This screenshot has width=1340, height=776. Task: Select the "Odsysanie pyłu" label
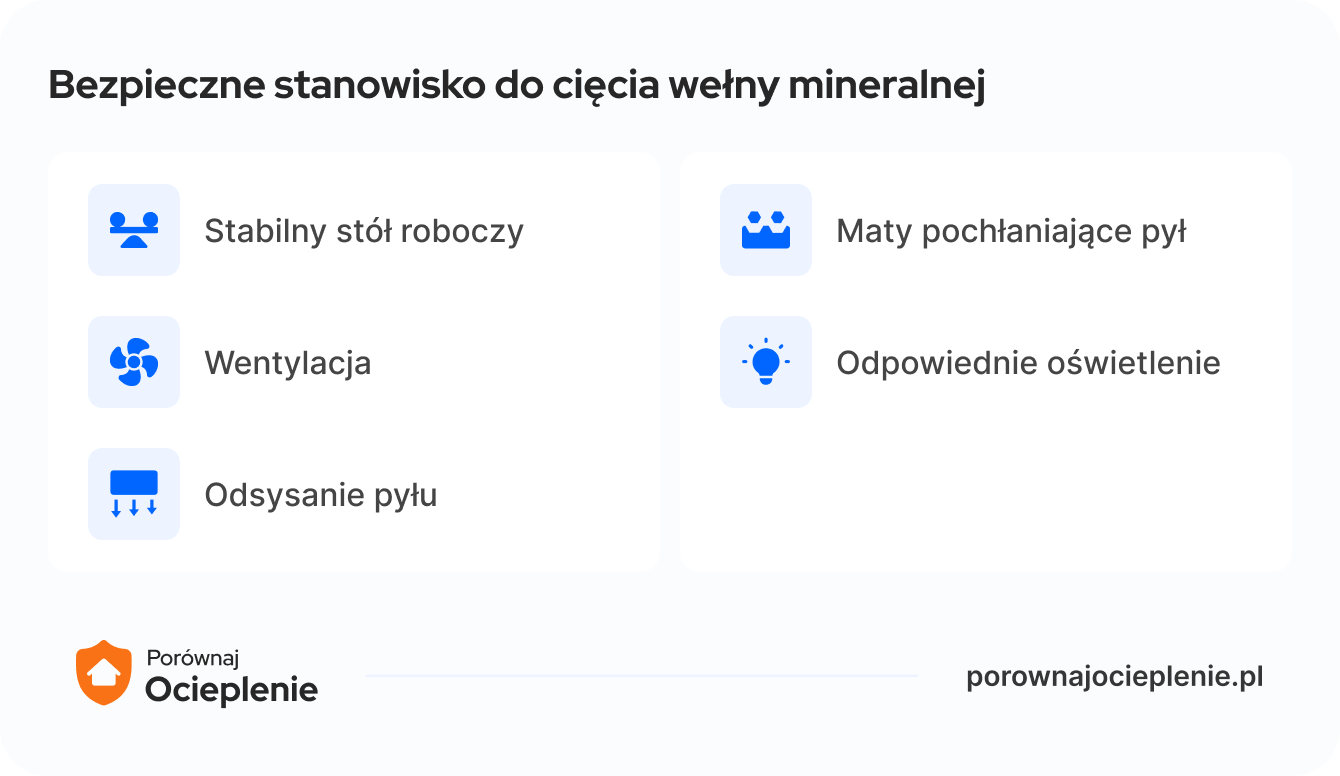(x=321, y=495)
